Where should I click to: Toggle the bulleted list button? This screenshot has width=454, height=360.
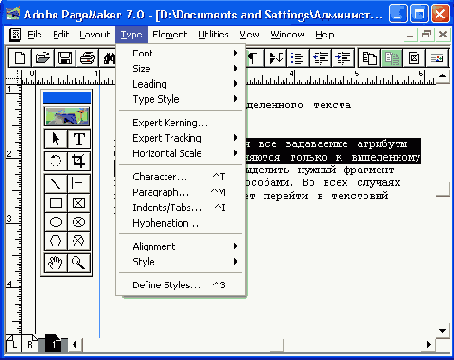coord(297,58)
